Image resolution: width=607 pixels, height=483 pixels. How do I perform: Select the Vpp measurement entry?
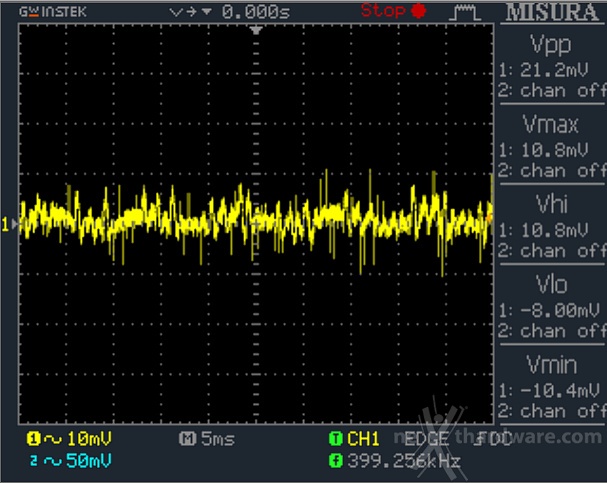click(x=552, y=66)
